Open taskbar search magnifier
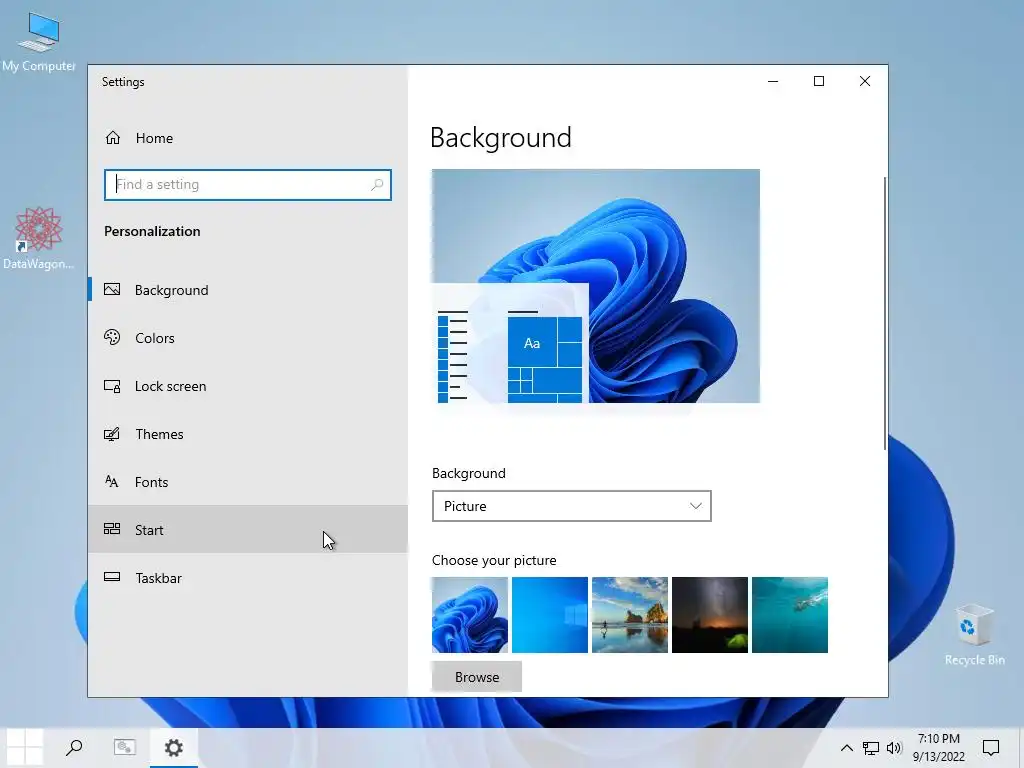 coord(74,747)
